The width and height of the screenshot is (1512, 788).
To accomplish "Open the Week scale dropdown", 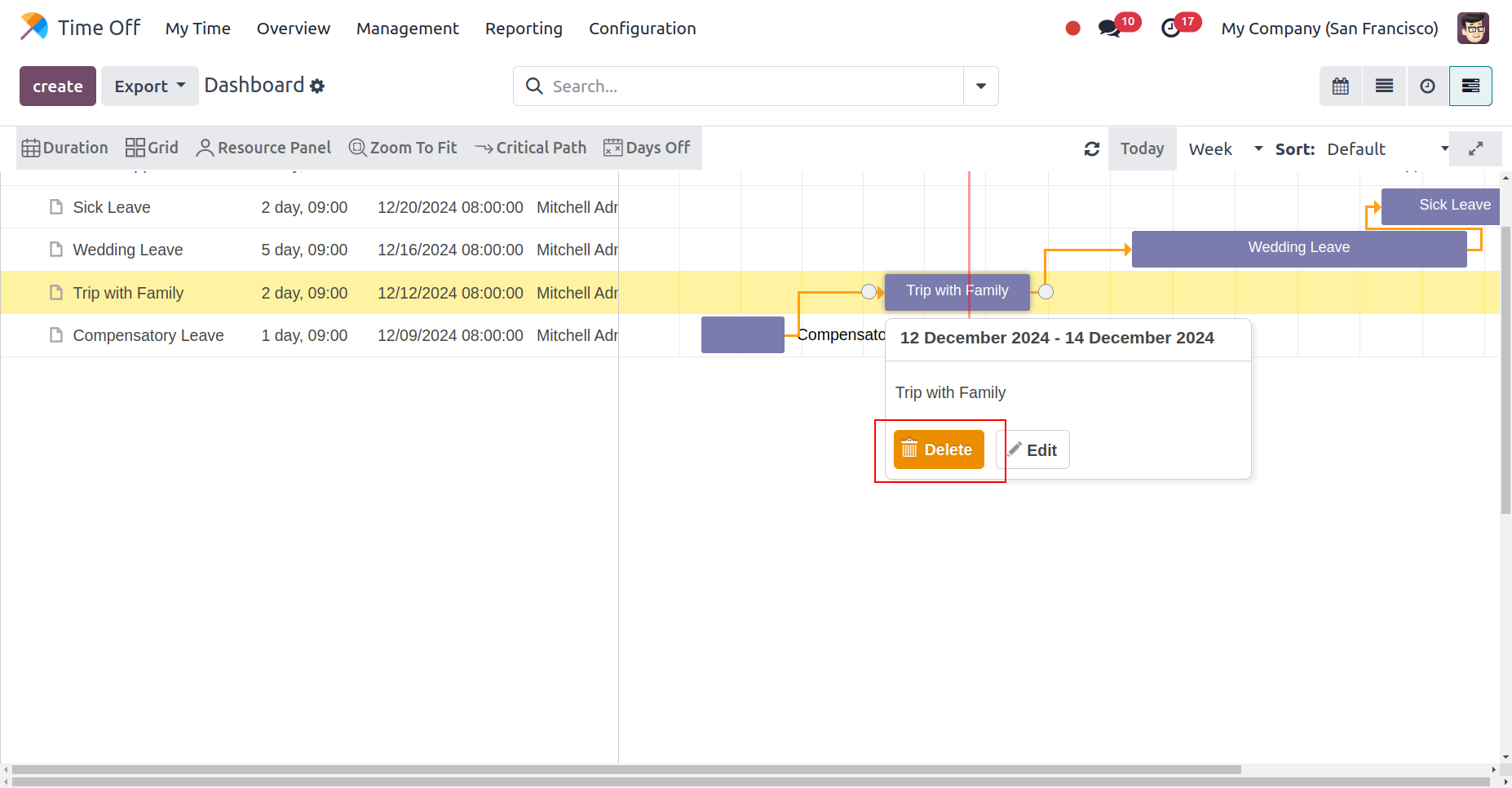I will (x=1224, y=149).
